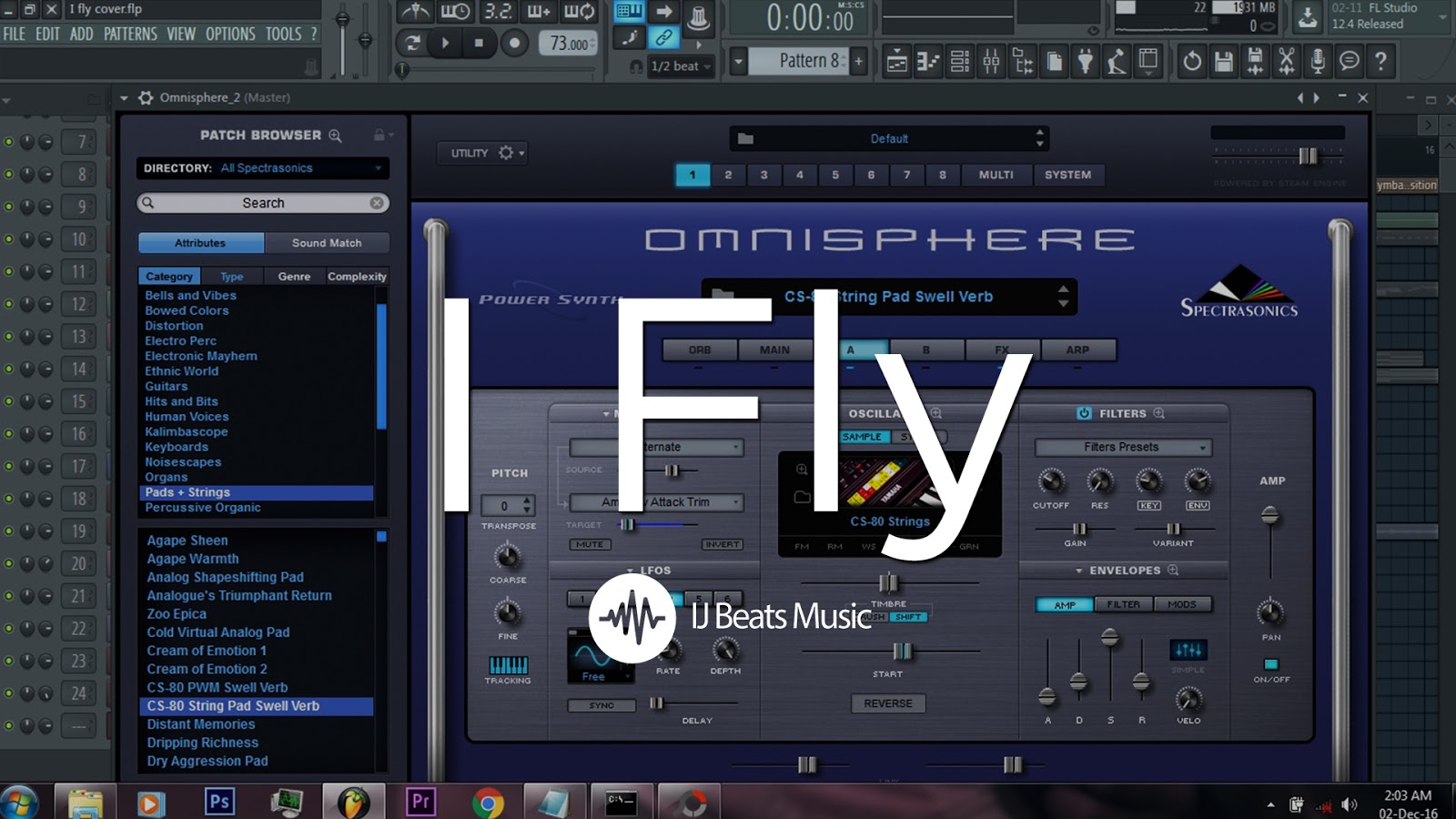Screen dimensions: 1456x819
Task: Click the tempo tapper icon
Action: (x=1117, y=61)
